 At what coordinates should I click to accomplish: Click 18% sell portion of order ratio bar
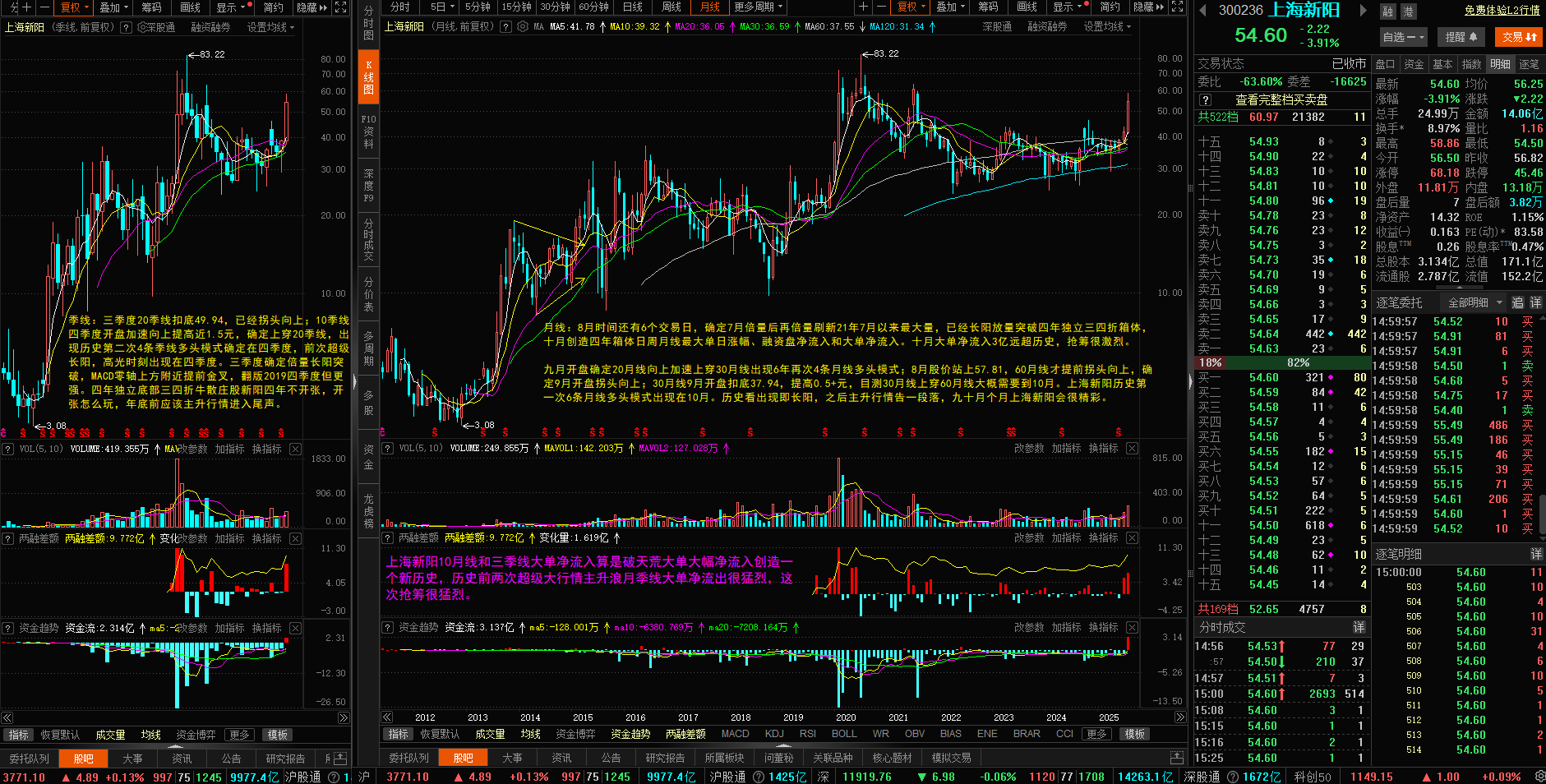pos(1211,362)
